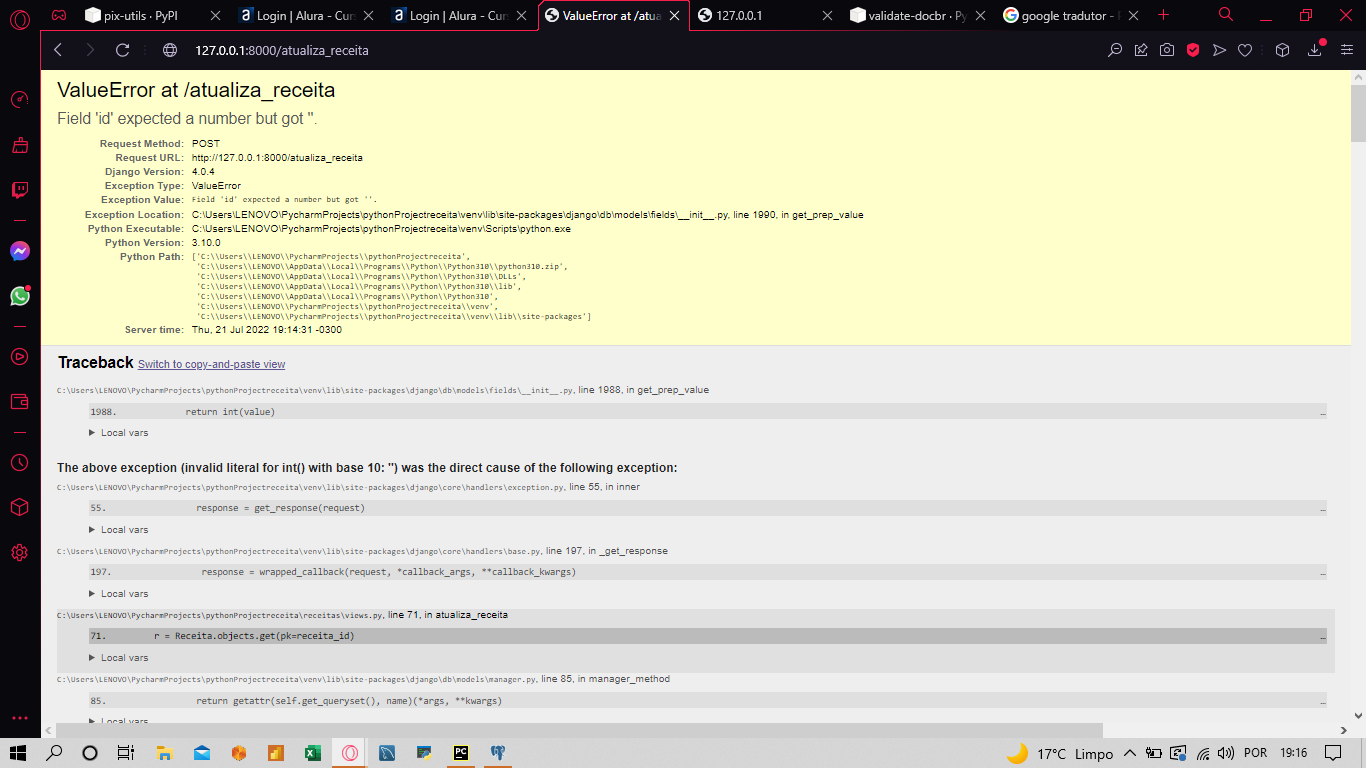Expand context ellipsis on line 1988 row

coord(1323,412)
